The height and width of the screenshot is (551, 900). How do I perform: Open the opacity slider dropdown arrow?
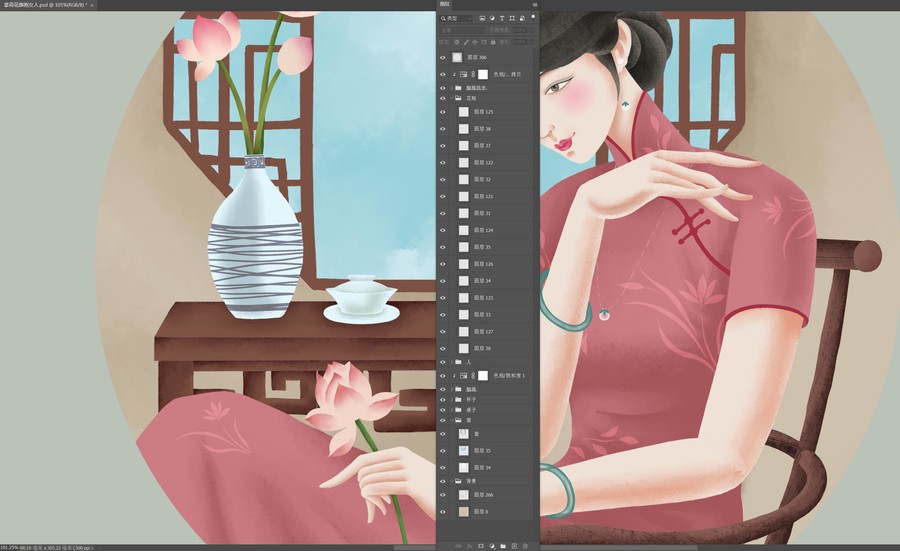point(532,30)
